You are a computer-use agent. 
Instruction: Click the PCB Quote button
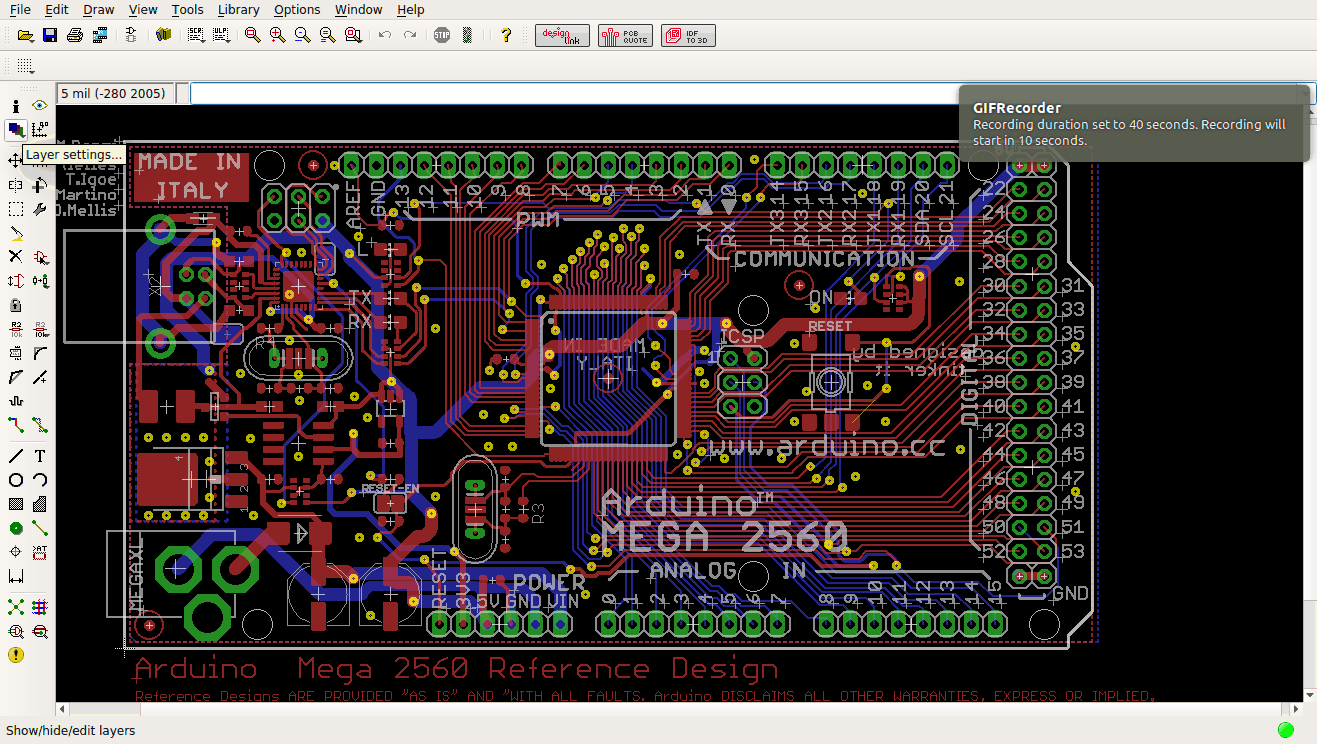pos(625,35)
